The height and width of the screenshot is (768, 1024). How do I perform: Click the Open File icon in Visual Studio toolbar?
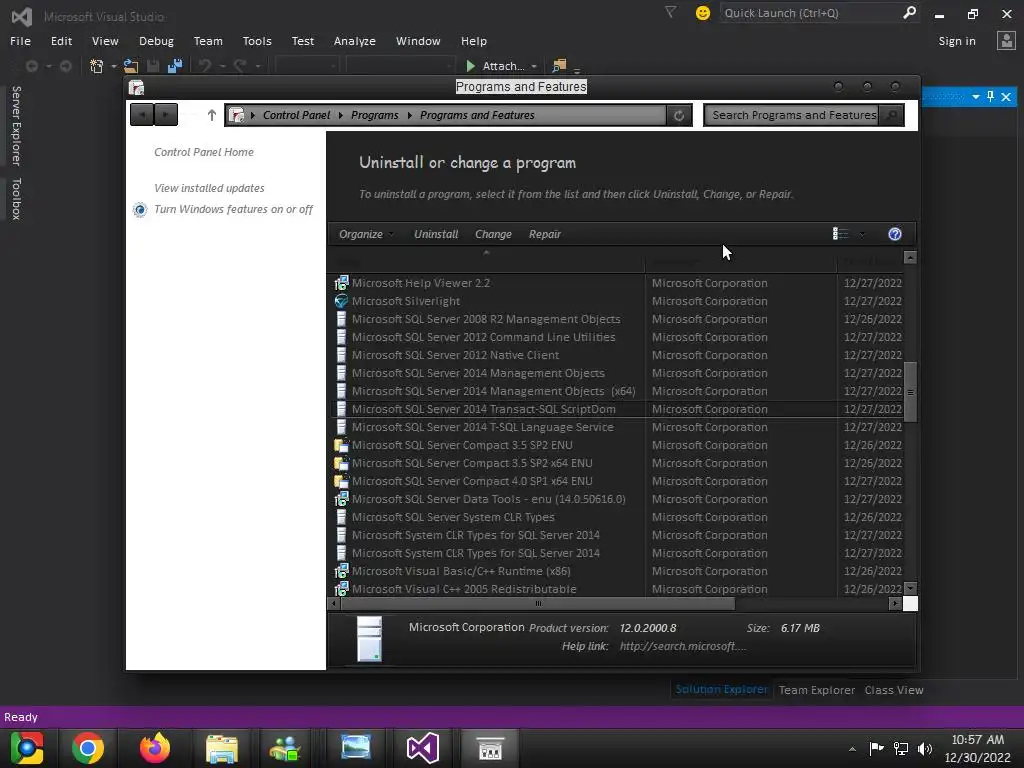click(131, 66)
